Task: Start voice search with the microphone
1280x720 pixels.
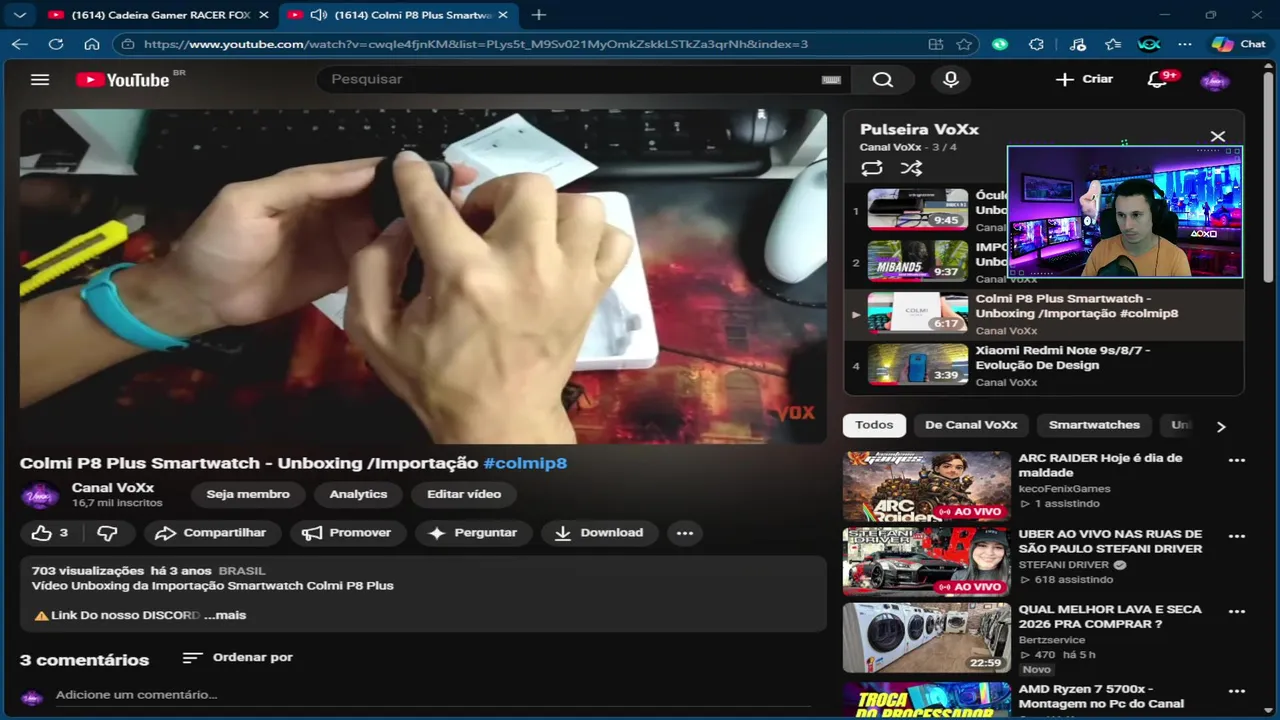Action: coord(950,80)
